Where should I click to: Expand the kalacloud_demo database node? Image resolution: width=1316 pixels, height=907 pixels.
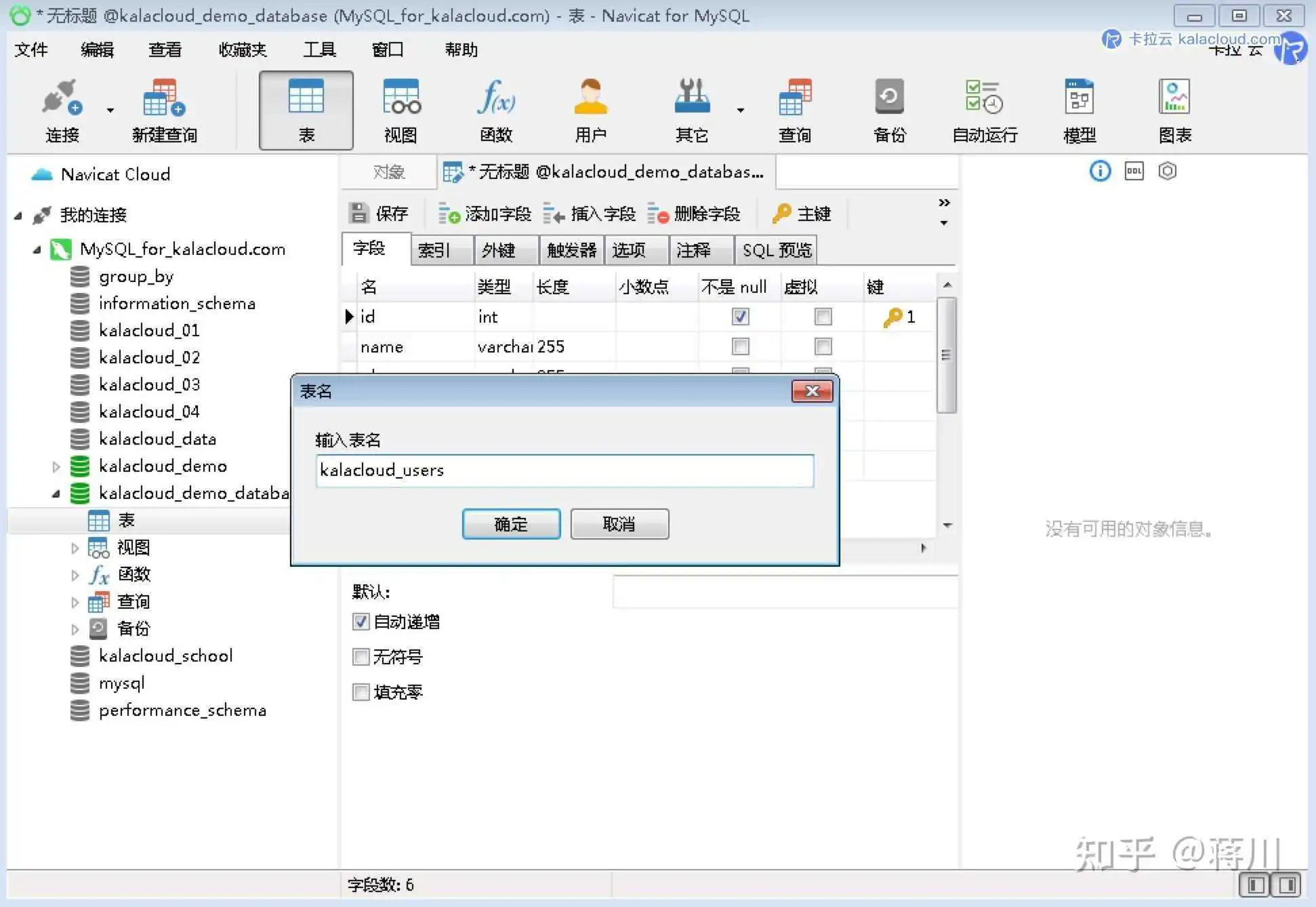56,466
